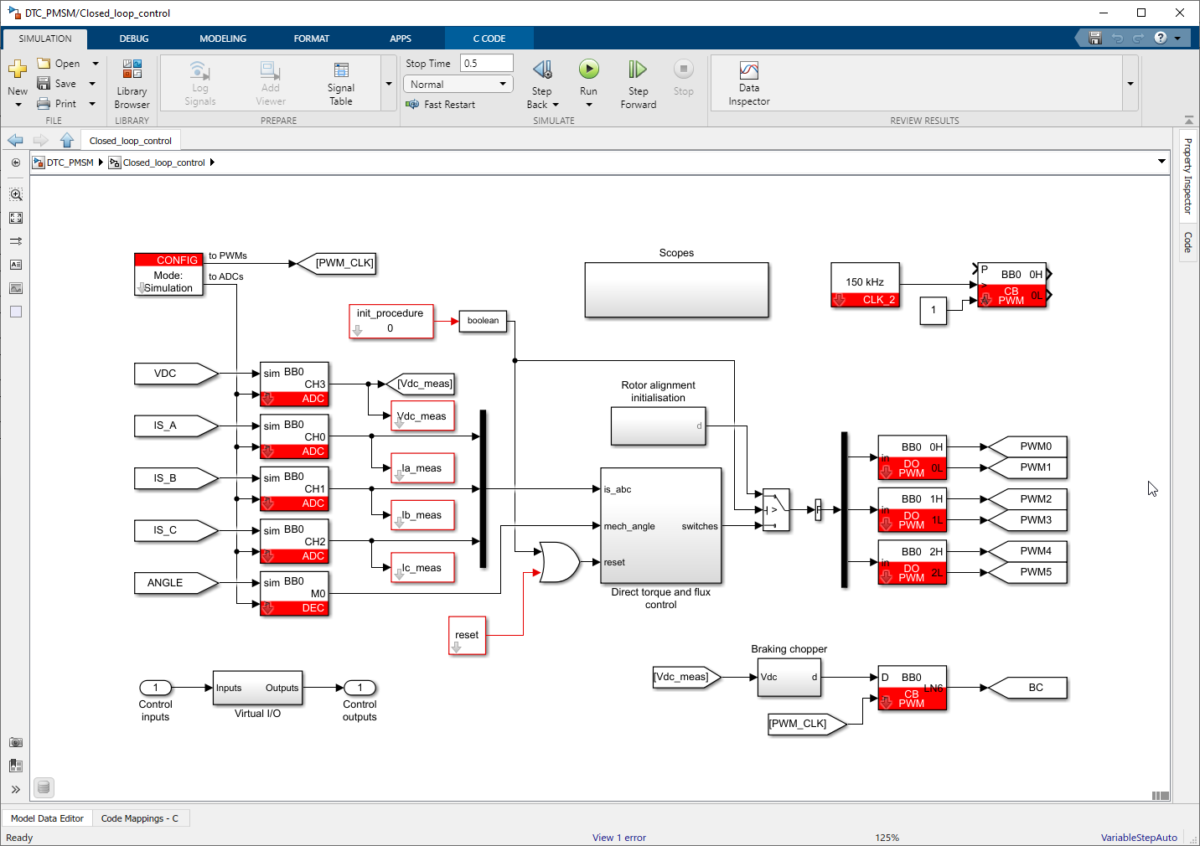Select the zoom tool in the left palette
The height and width of the screenshot is (846, 1200).
[16, 195]
